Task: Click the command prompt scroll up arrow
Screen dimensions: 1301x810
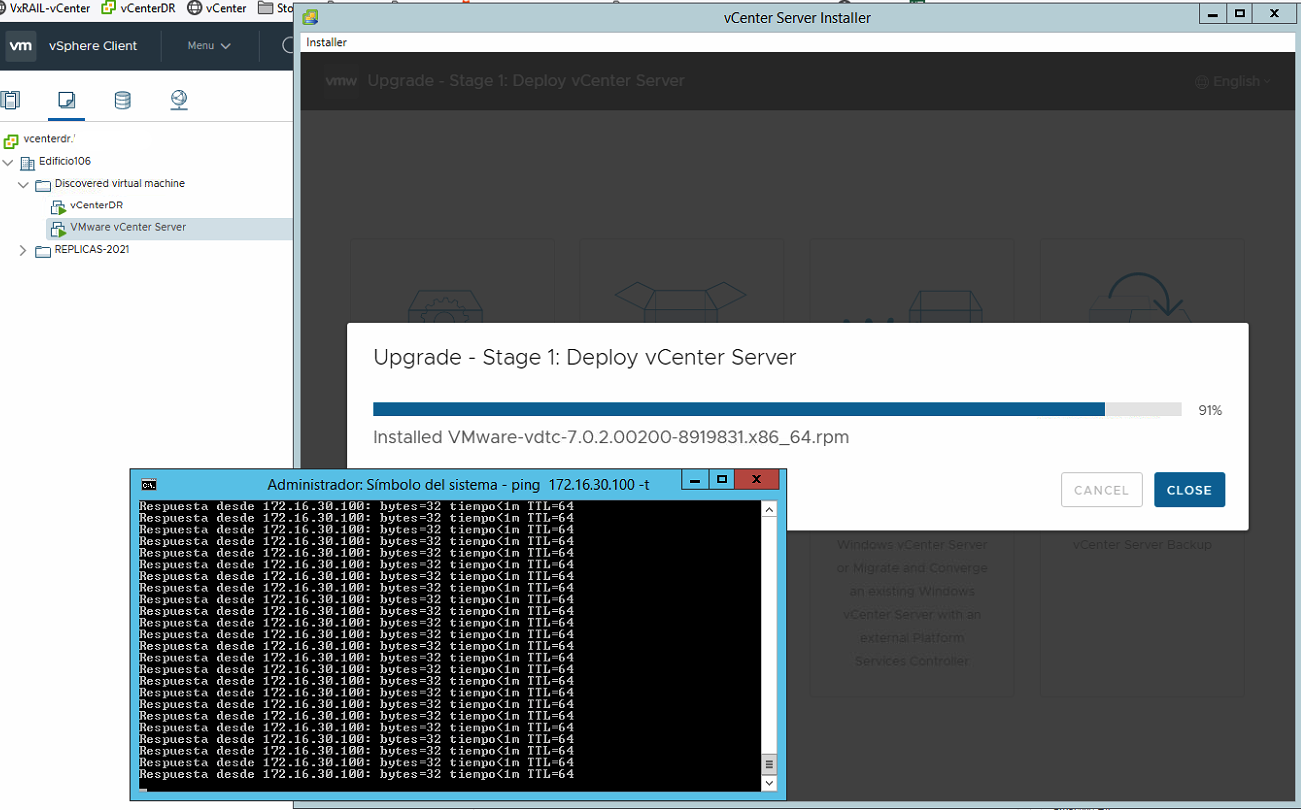Action: pos(769,510)
